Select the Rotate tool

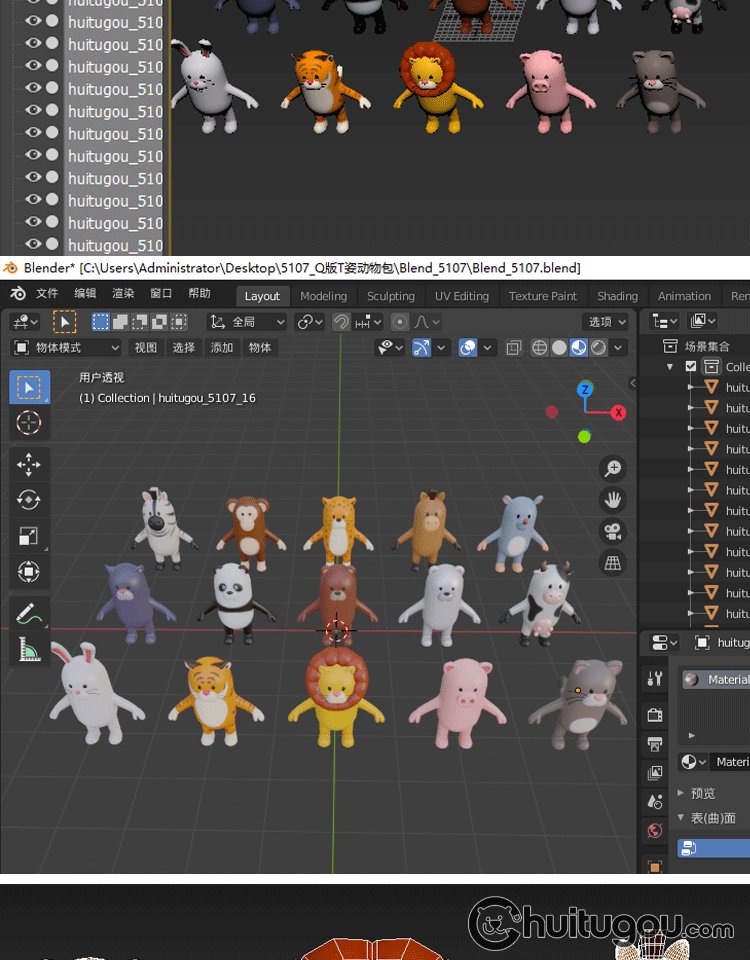point(29,500)
